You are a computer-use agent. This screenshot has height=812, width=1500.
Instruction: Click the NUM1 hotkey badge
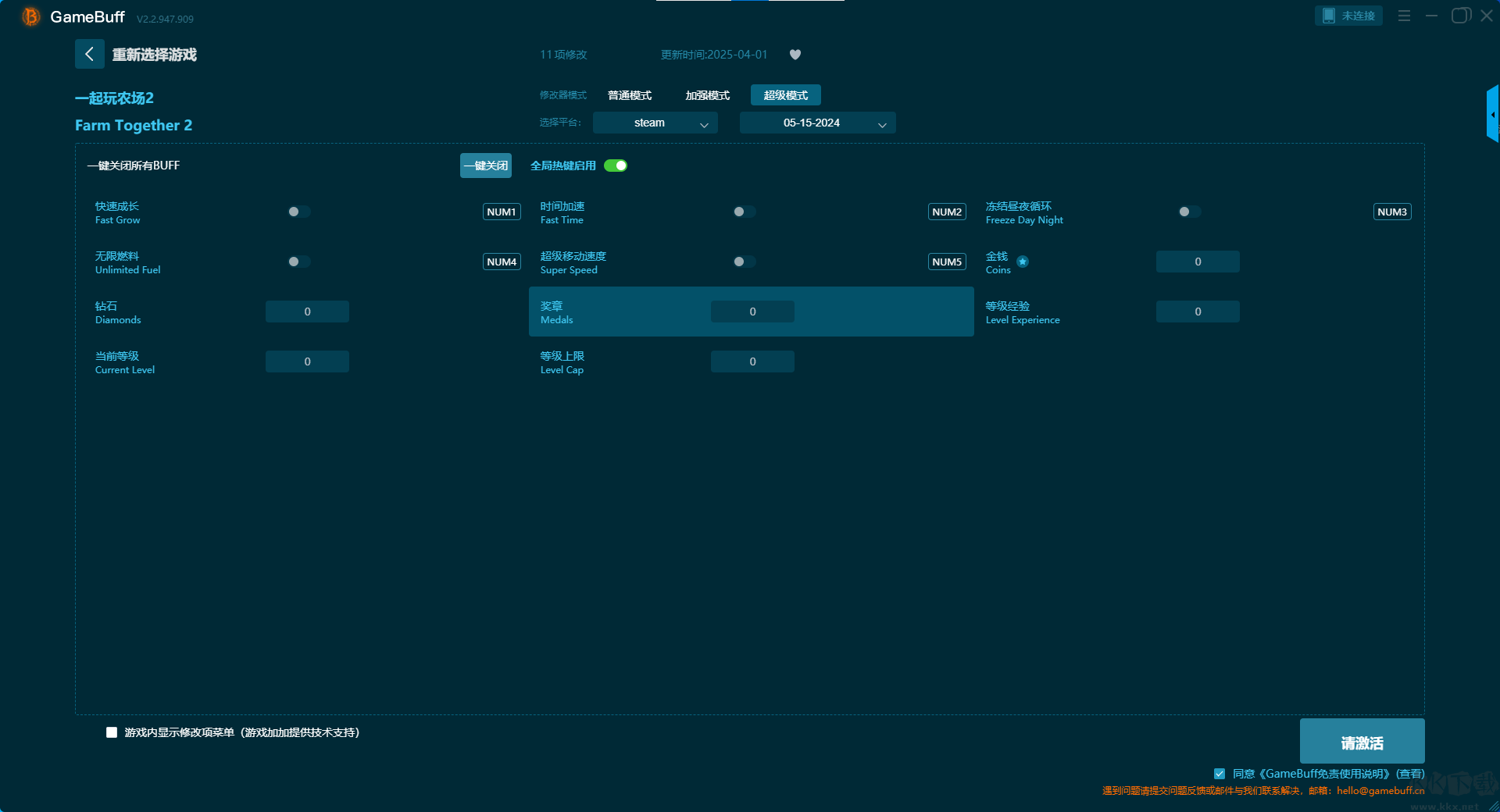(x=502, y=212)
